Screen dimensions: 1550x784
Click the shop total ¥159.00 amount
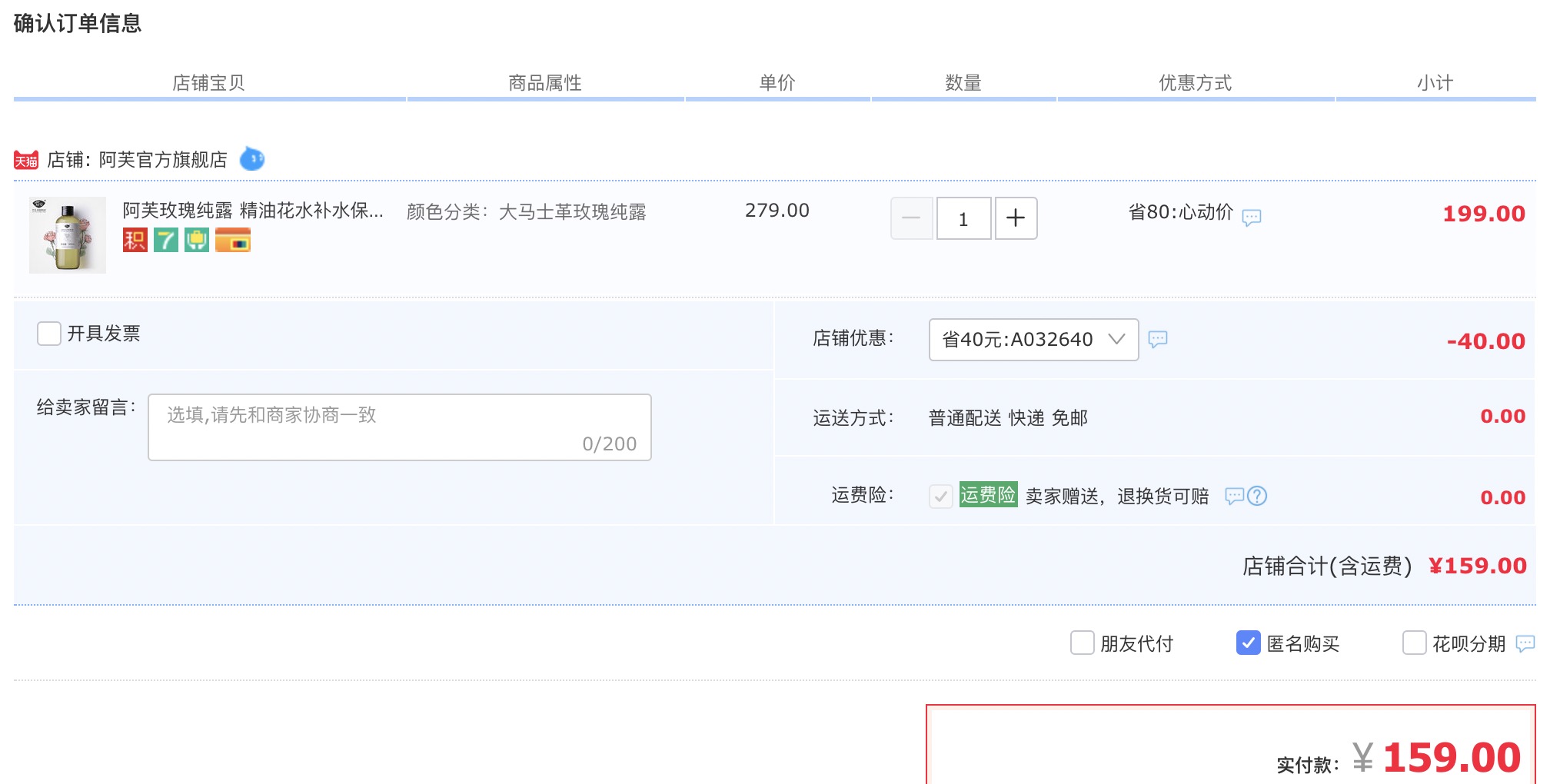tap(1478, 566)
